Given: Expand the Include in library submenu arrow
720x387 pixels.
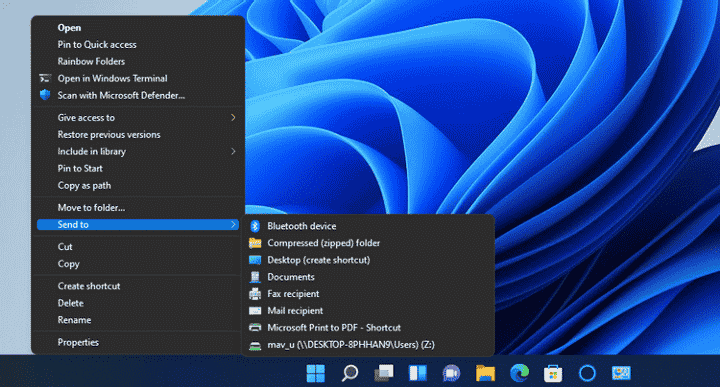Looking at the screenshot, I should 233,151.
